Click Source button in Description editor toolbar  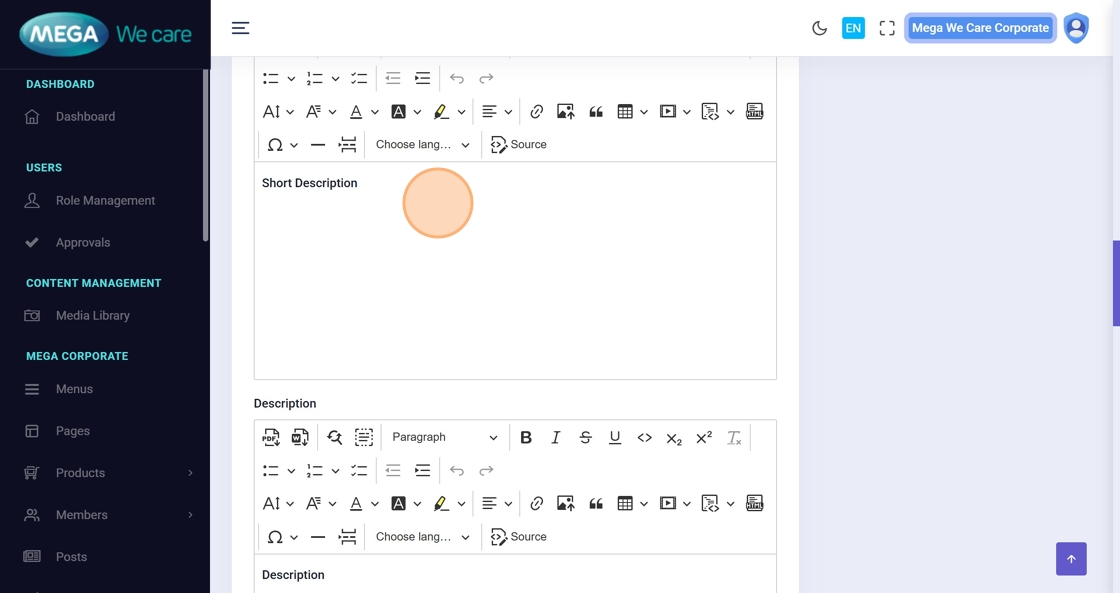519,537
